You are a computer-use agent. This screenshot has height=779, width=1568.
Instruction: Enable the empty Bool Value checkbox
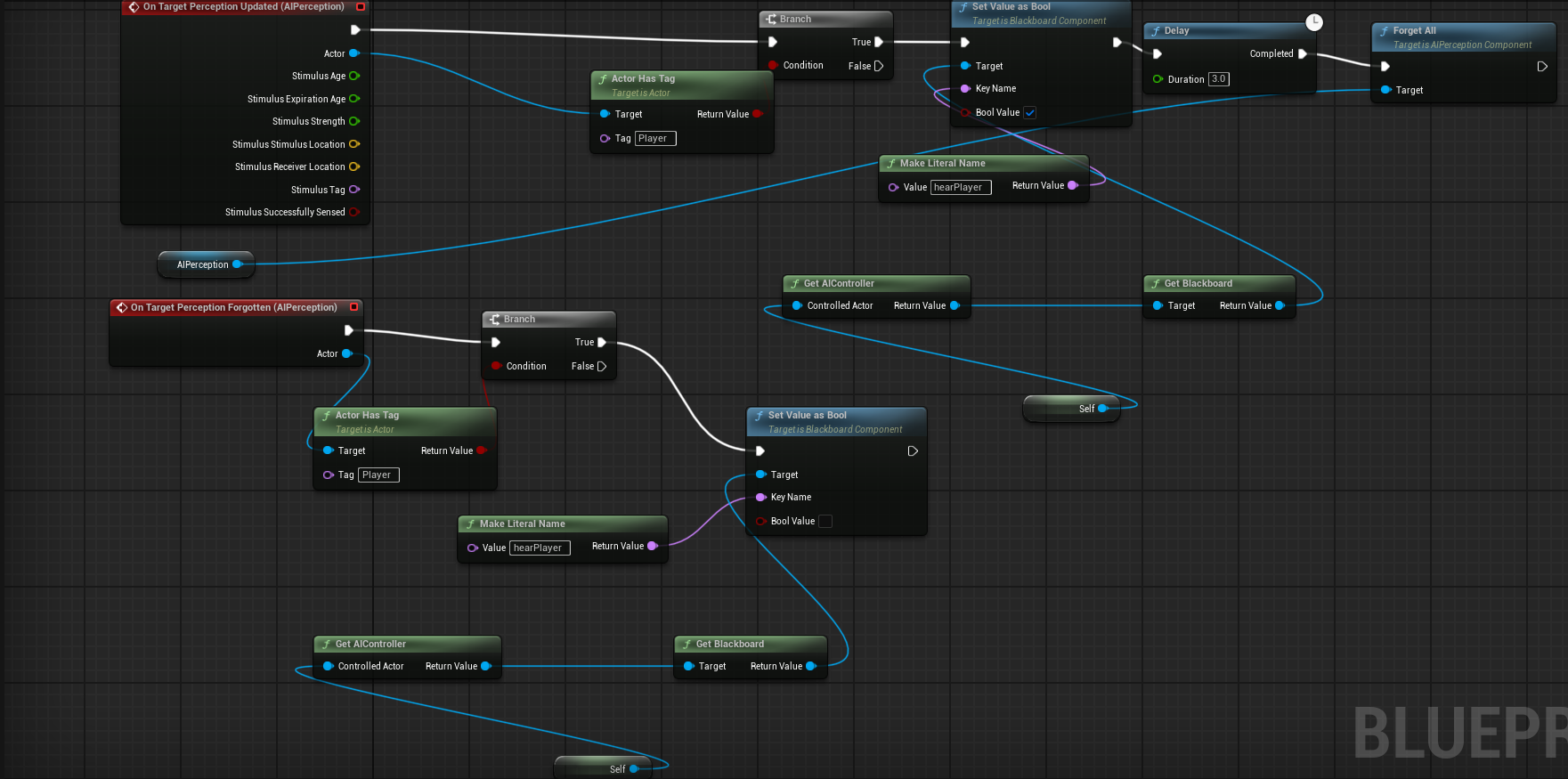coord(825,522)
